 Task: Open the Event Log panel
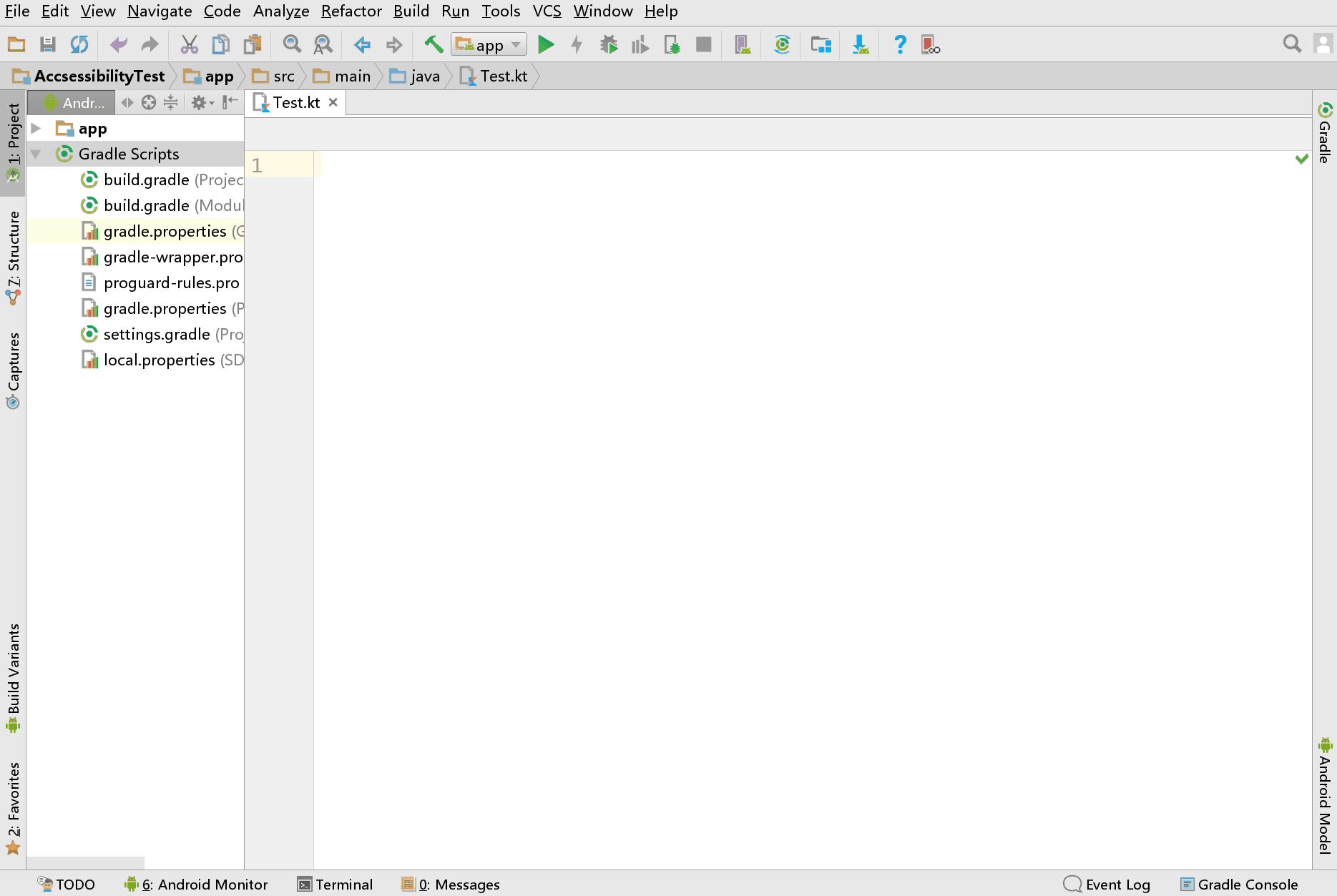[x=1107, y=885]
